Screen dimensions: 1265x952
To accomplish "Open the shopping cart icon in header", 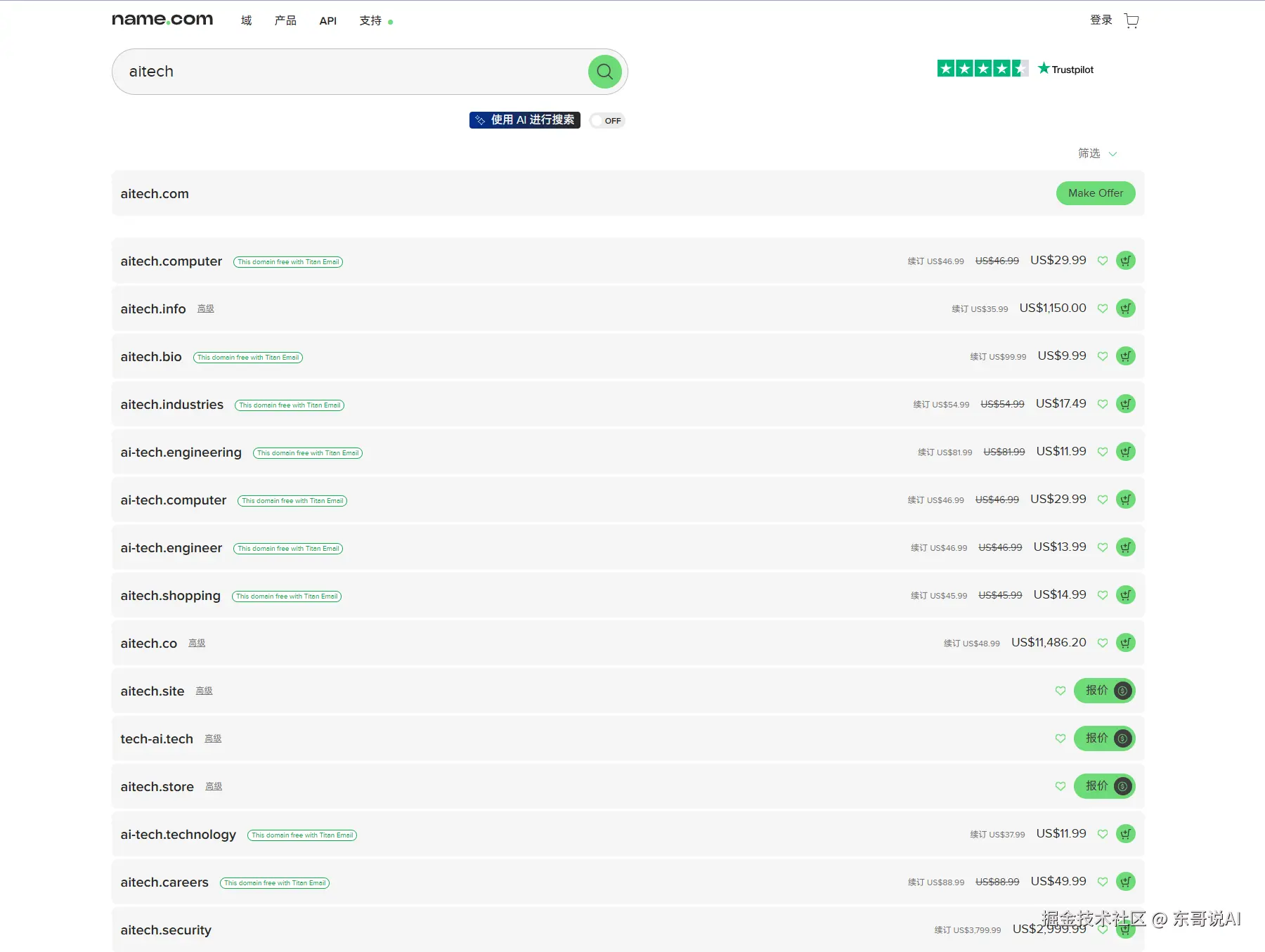I will click(1131, 20).
